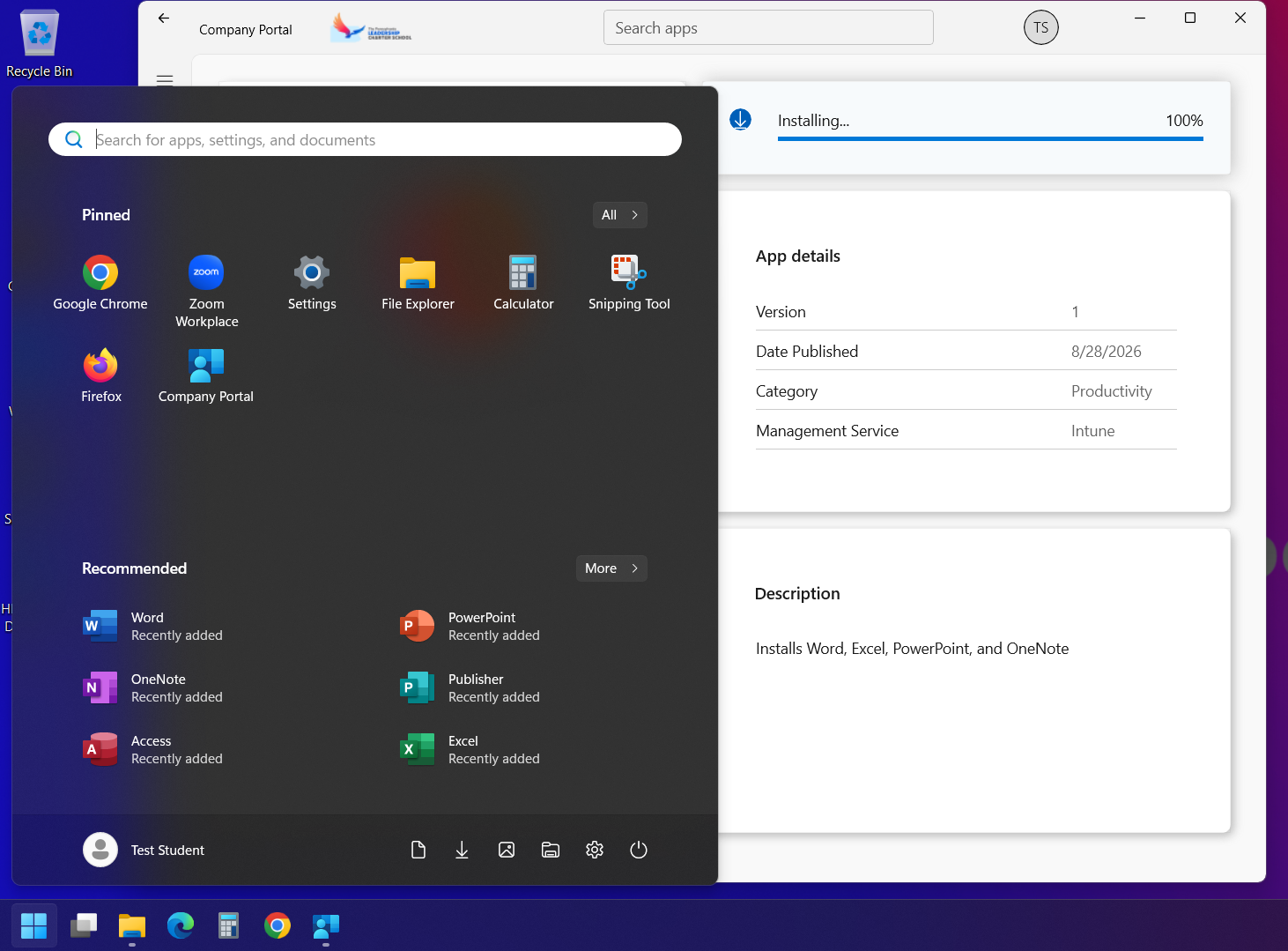Open File Explorer pinned app

click(418, 284)
